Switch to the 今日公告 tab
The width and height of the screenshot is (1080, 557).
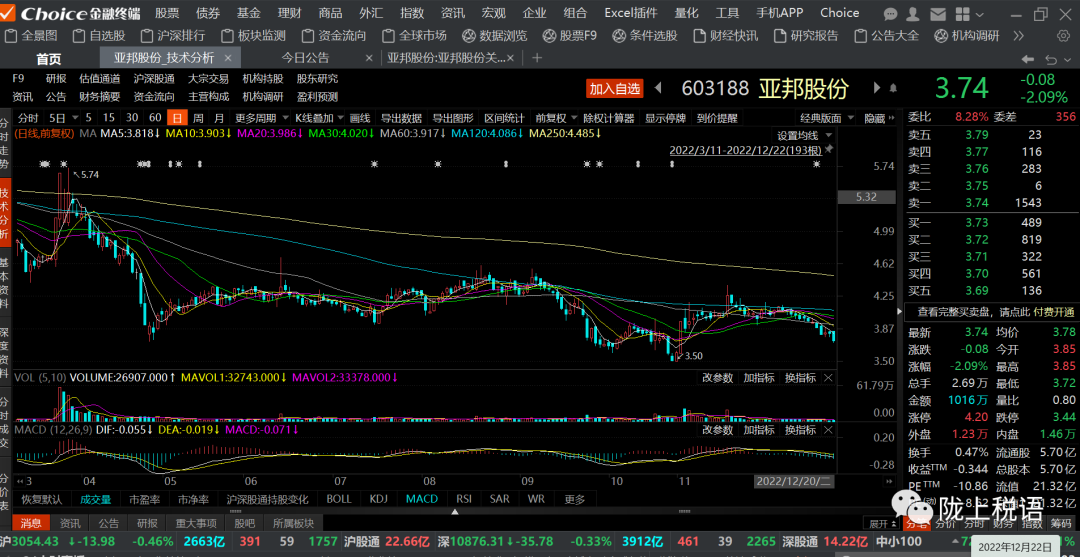(306, 59)
